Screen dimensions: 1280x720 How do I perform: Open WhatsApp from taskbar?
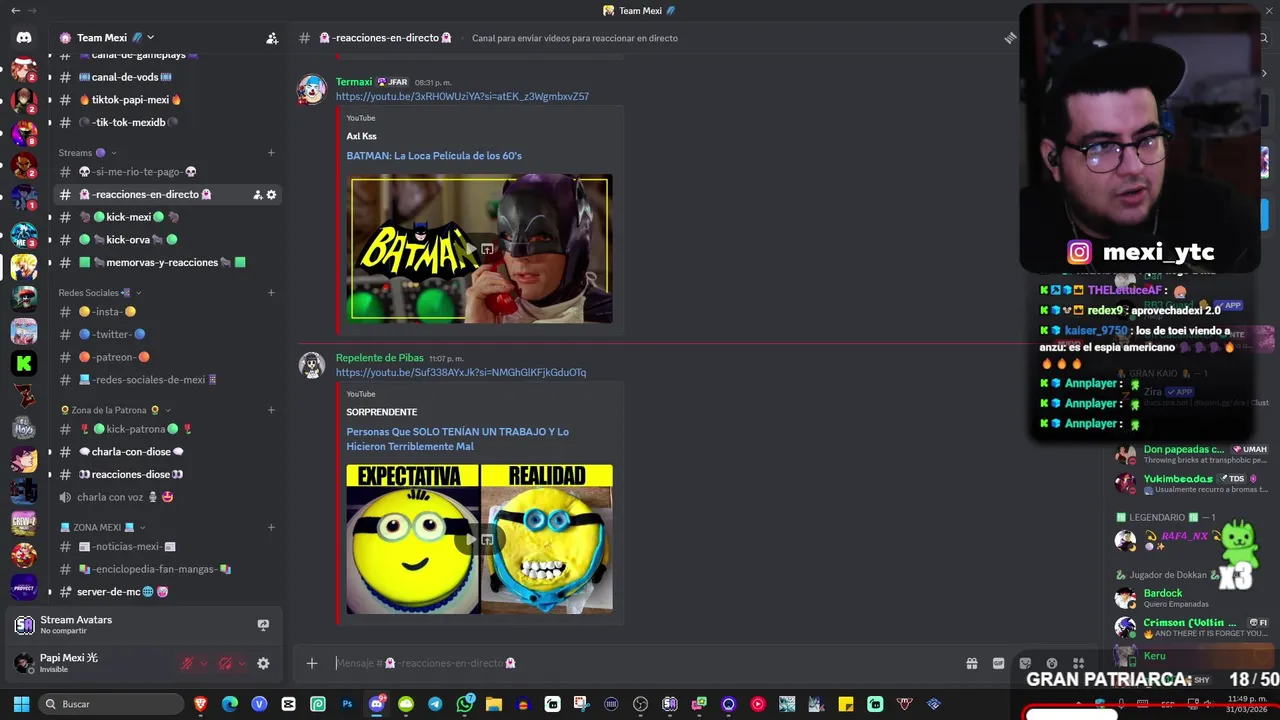click(465, 704)
